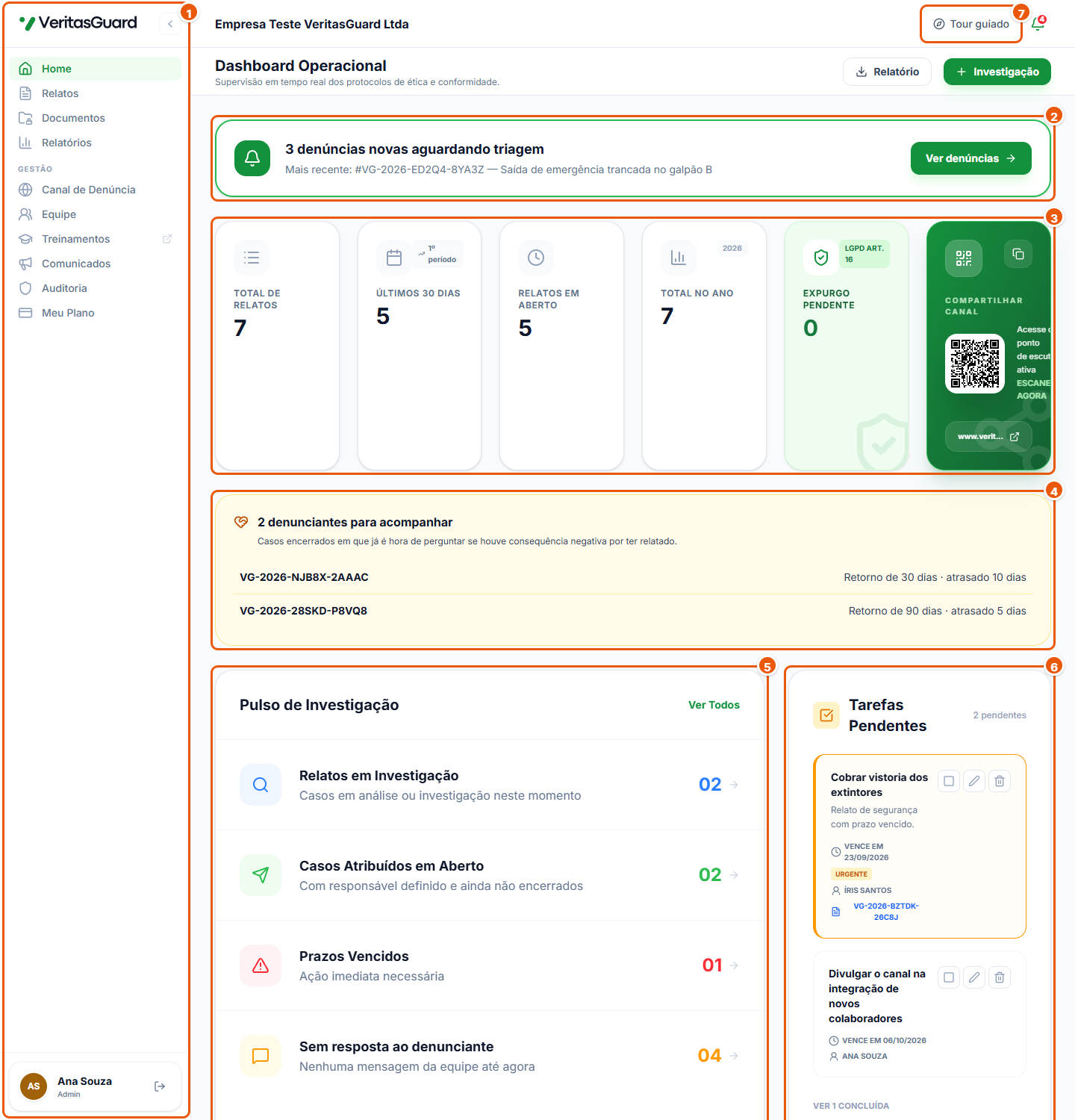This screenshot has width=1075, height=1120.
Task: Click the QR code image
Action: (x=975, y=364)
